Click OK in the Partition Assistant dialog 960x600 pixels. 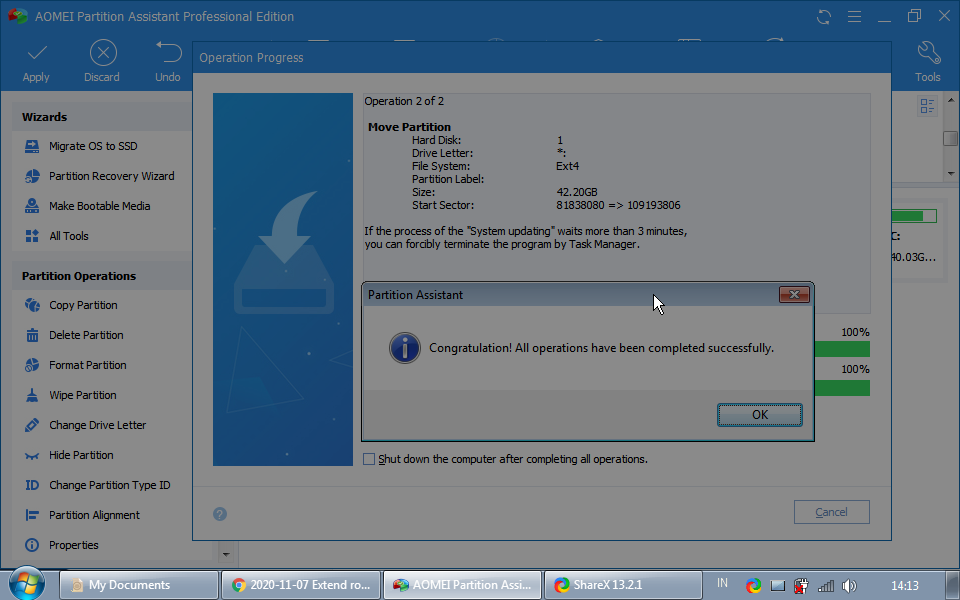(x=760, y=414)
